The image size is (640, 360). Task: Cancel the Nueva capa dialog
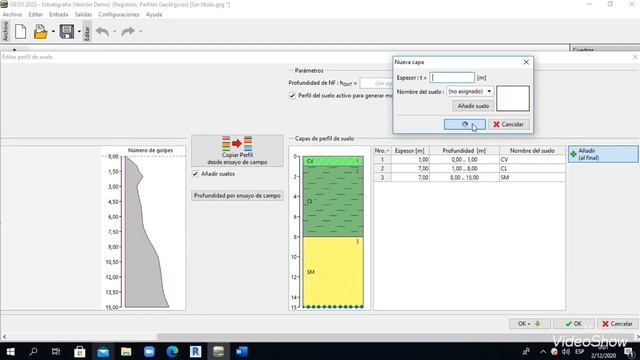click(509, 124)
